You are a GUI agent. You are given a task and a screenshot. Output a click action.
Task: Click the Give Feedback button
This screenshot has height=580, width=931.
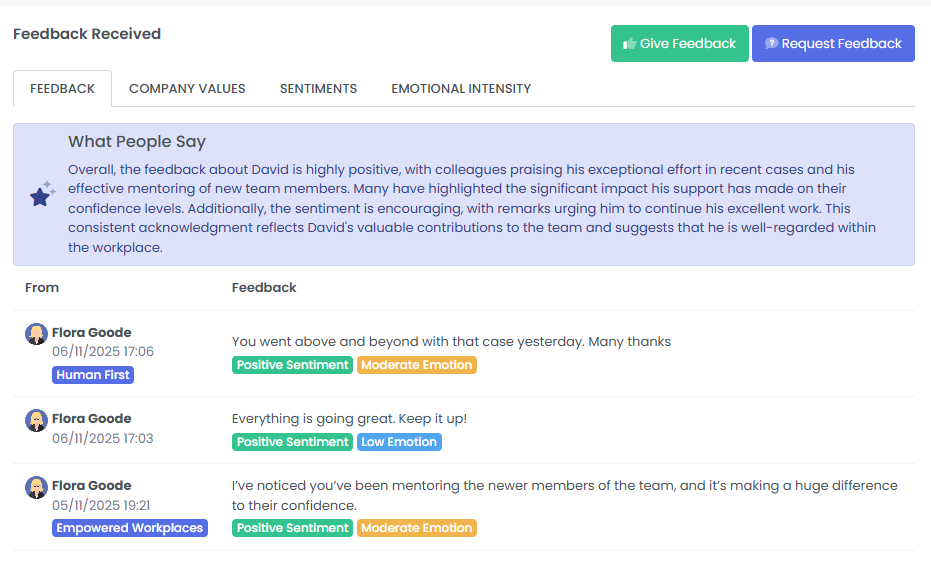click(679, 43)
